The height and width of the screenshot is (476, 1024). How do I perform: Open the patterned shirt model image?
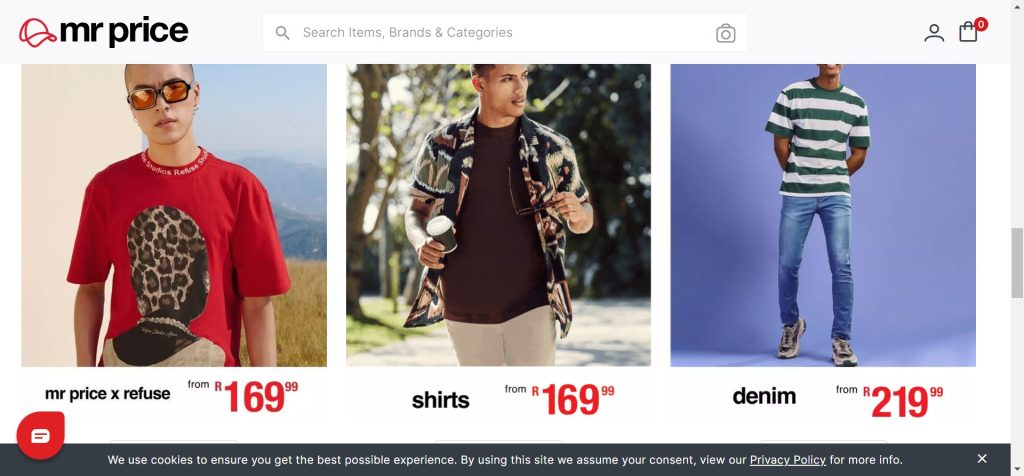tap(498, 215)
